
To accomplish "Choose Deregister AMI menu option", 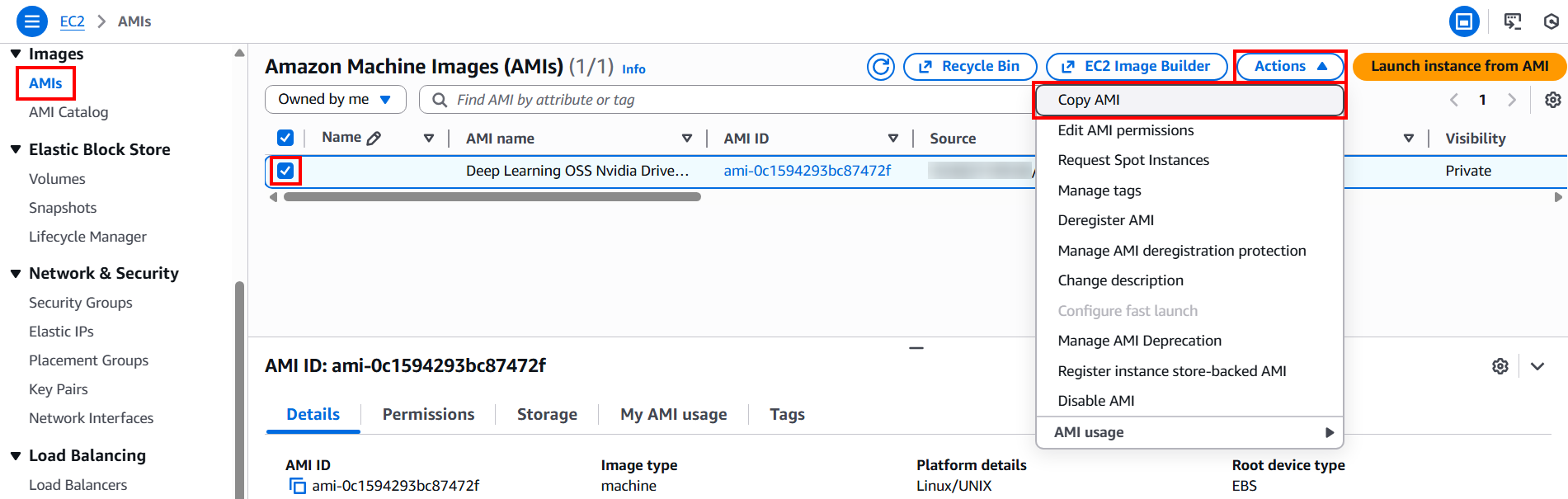I will coord(1105,220).
